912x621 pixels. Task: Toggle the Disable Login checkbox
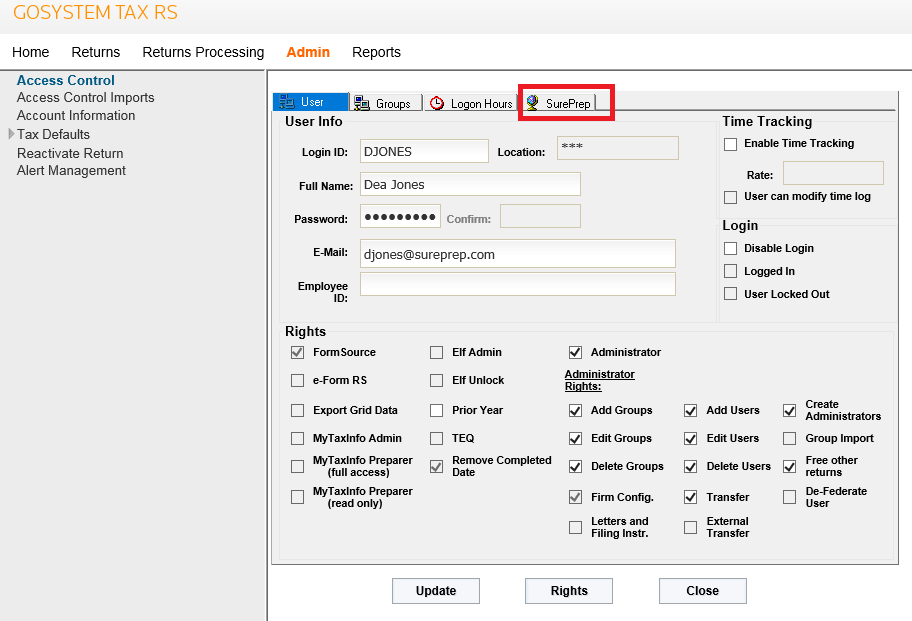click(730, 248)
